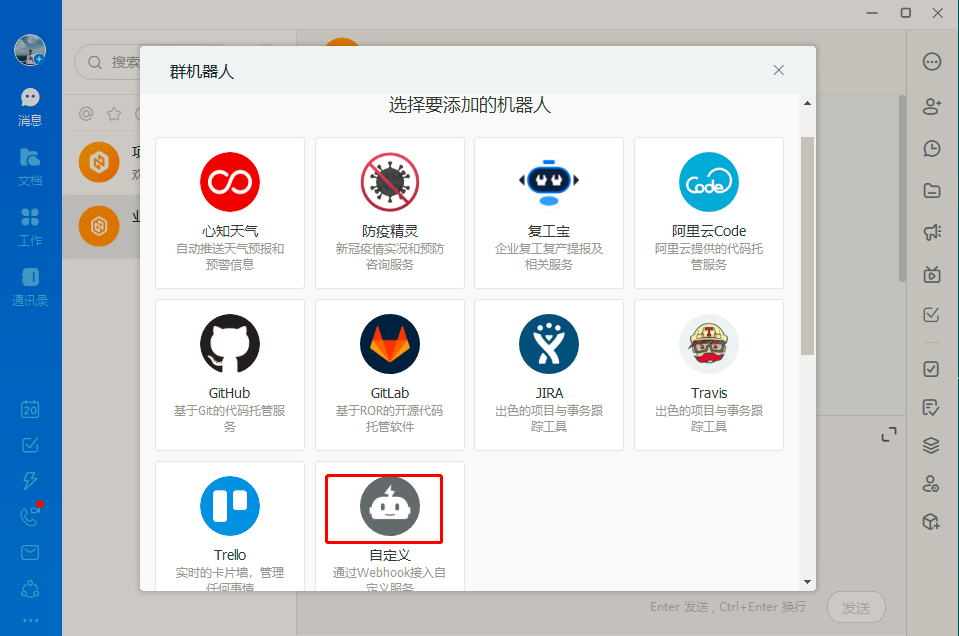Open 消息 in the left sidebar
The height and width of the screenshot is (636, 959).
[30, 107]
